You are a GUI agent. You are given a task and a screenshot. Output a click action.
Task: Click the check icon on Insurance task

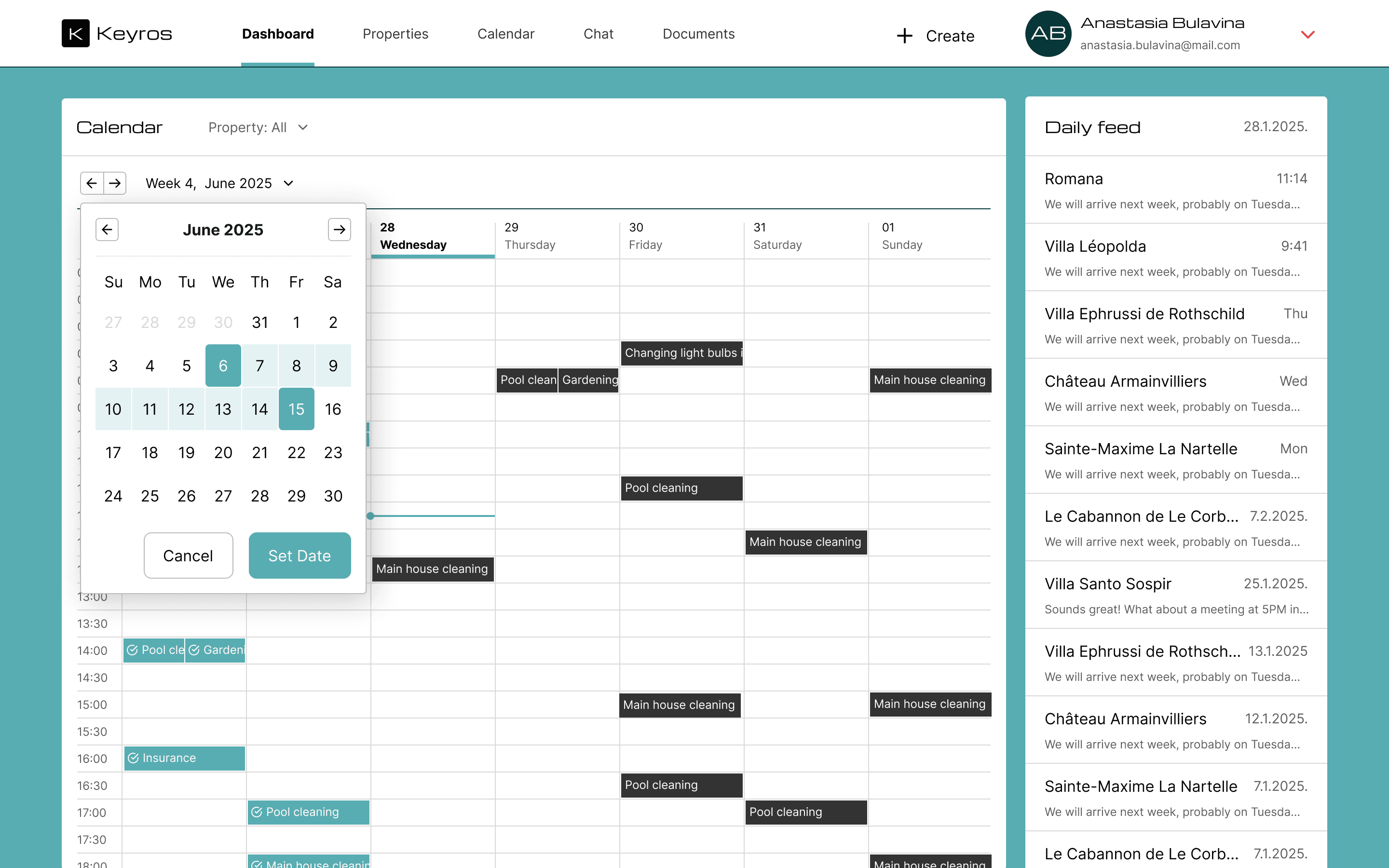pos(133,758)
